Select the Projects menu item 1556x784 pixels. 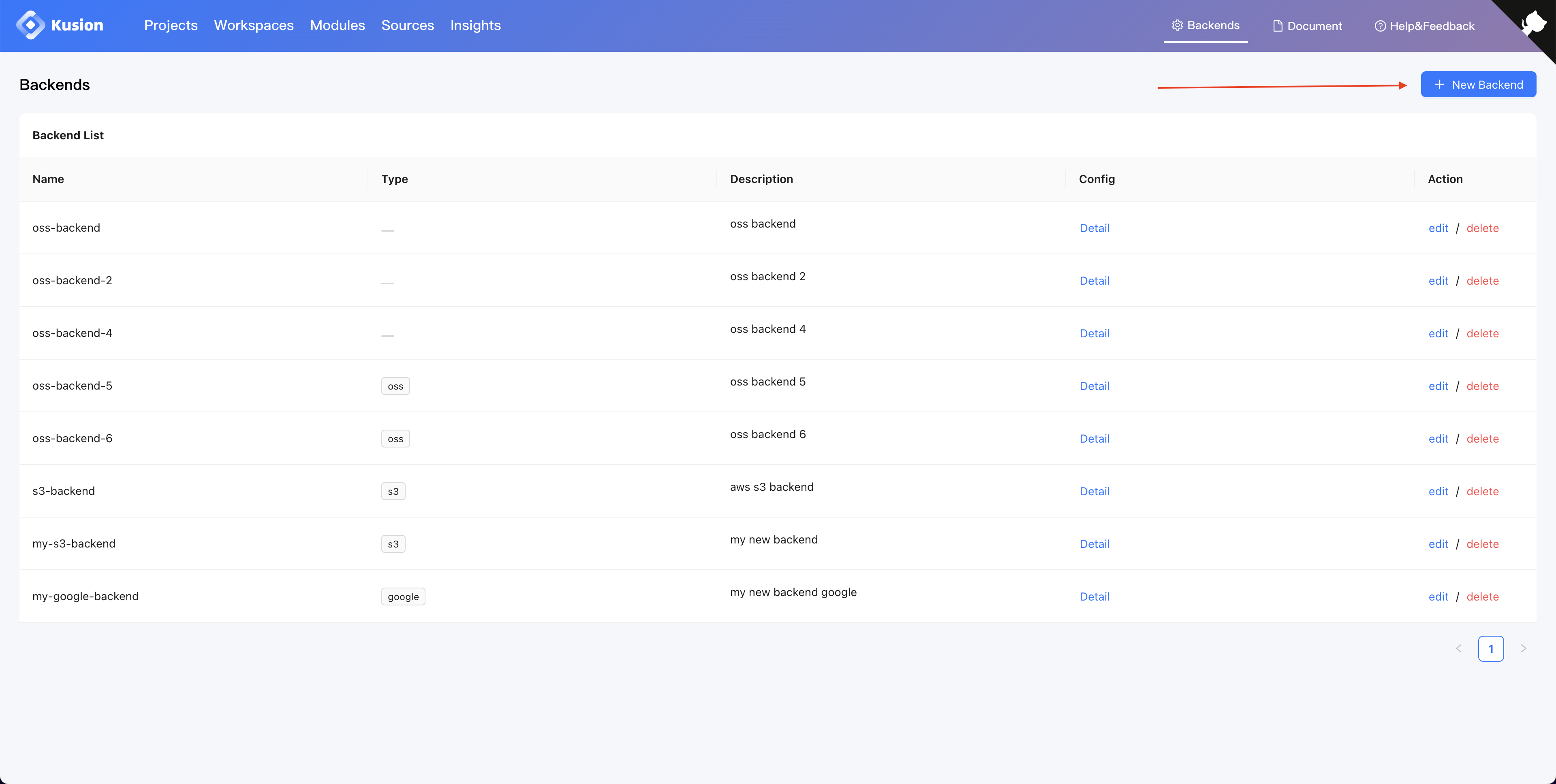[x=171, y=25]
